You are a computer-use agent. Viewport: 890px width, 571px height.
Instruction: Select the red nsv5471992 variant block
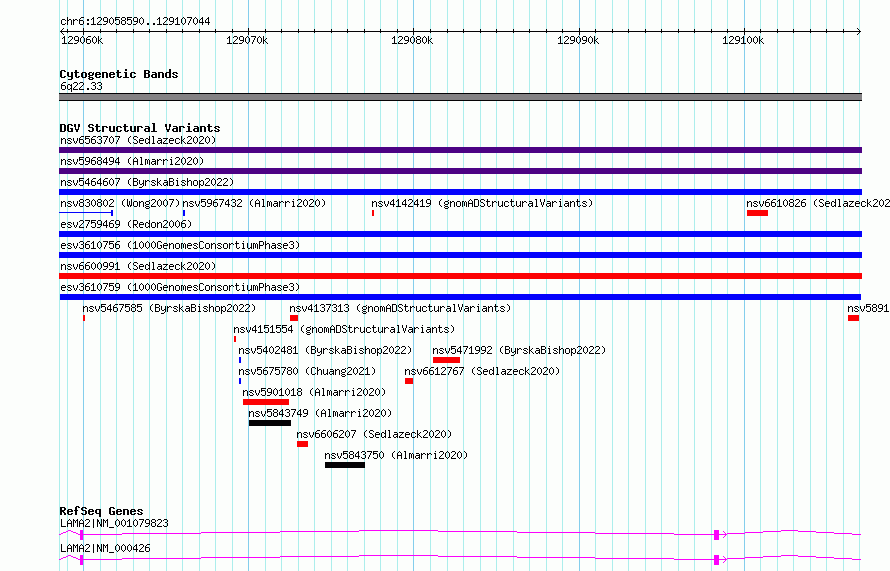pos(446,360)
